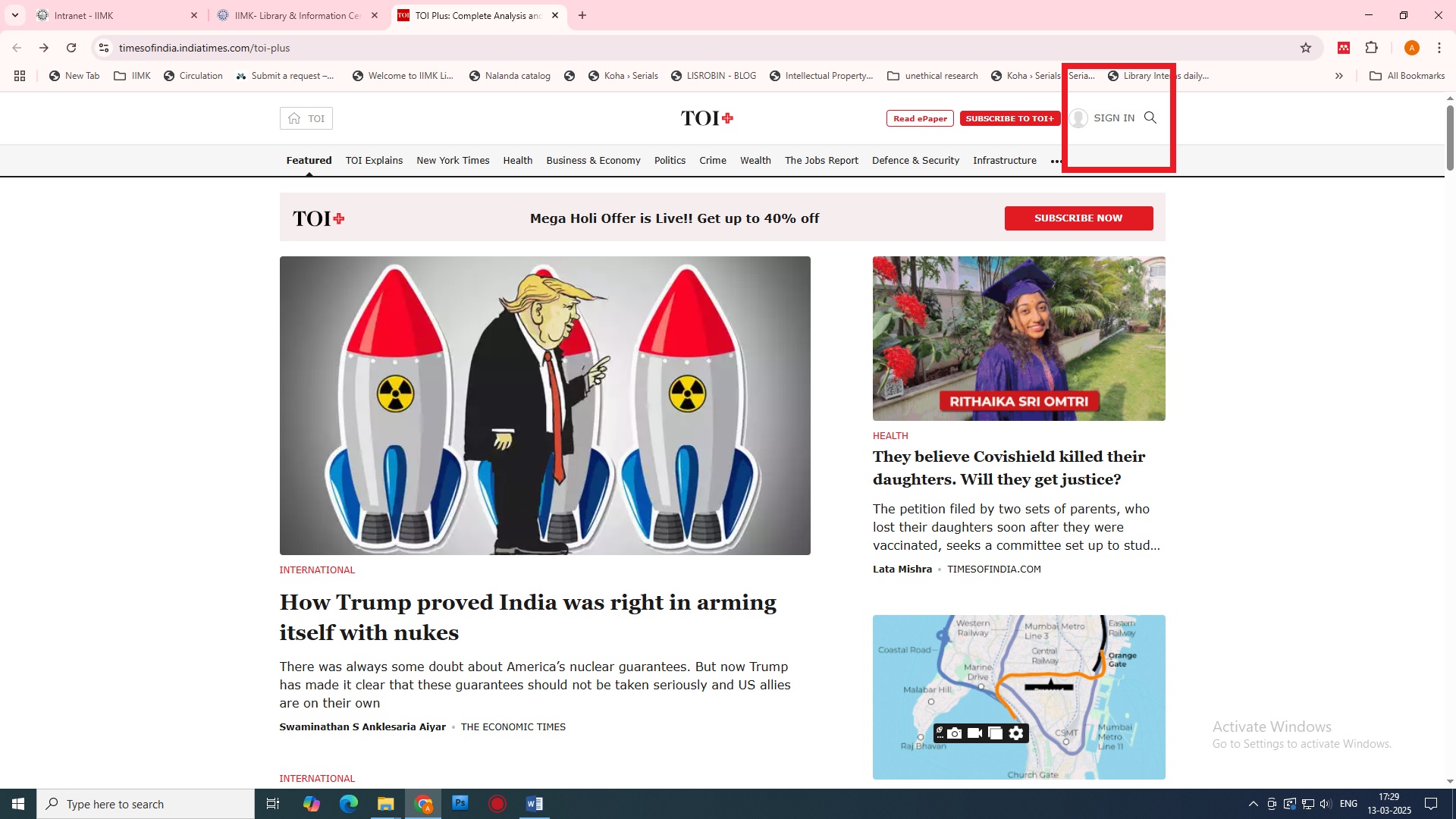Show hidden system tray icons
Viewport: 1456px width, 819px height.
[1253, 804]
